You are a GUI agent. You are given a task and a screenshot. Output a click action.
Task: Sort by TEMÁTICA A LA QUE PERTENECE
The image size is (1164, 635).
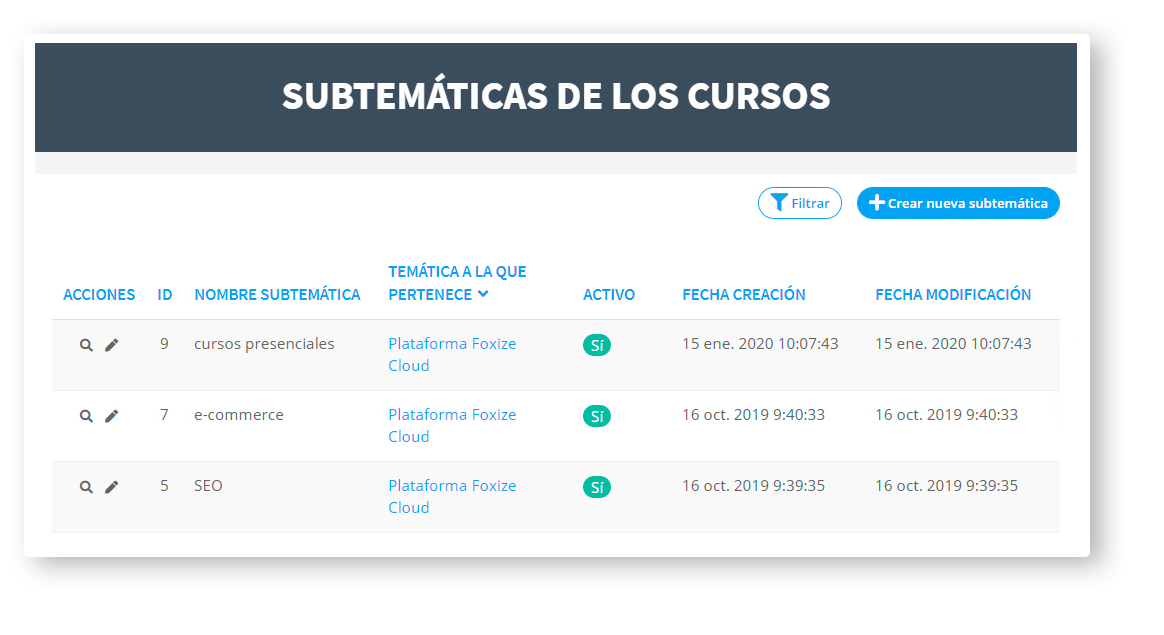(457, 283)
